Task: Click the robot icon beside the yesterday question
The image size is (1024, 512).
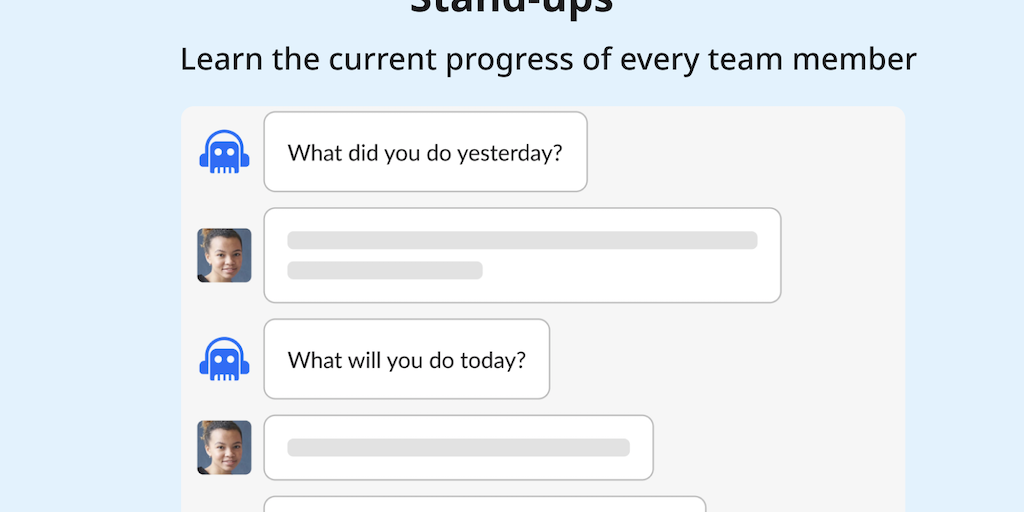Action: click(224, 152)
